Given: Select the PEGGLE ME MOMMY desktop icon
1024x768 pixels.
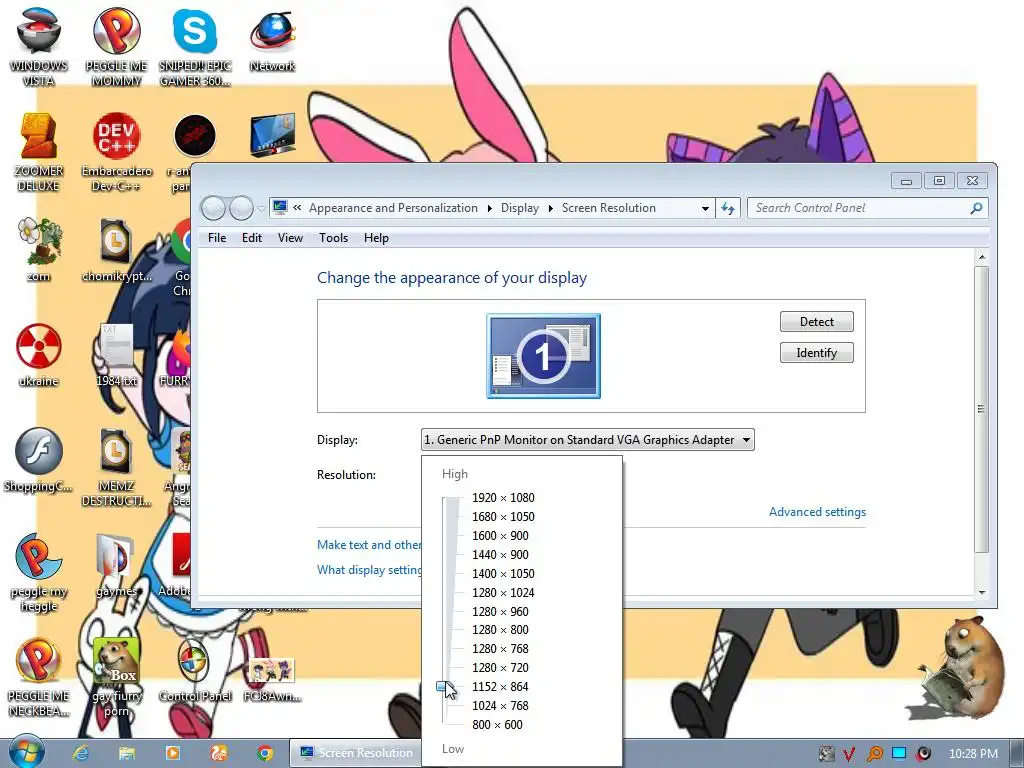Looking at the screenshot, I should coord(116,47).
